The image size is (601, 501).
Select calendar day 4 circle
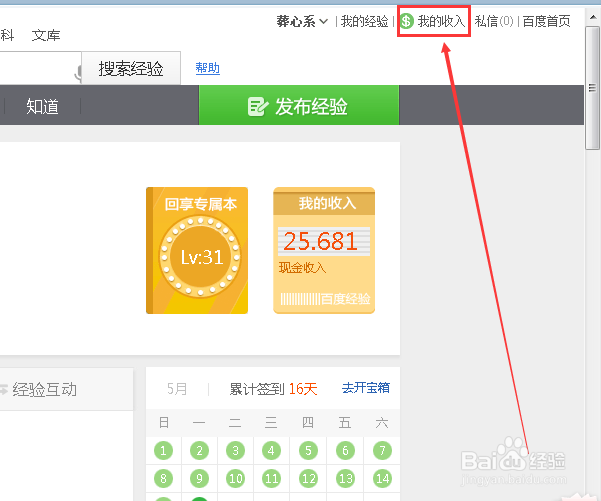click(x=271, y=450)
